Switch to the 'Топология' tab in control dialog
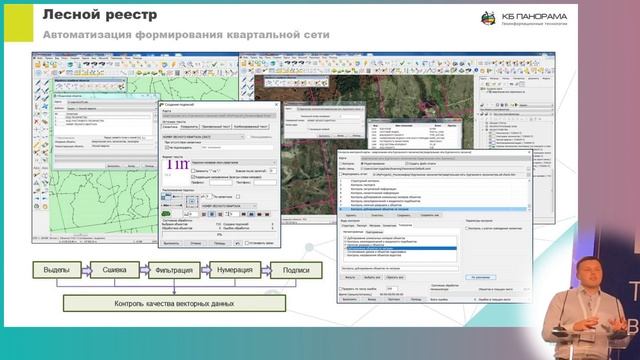The width and height of the screenshot is (640, 360). click(405, 225)
